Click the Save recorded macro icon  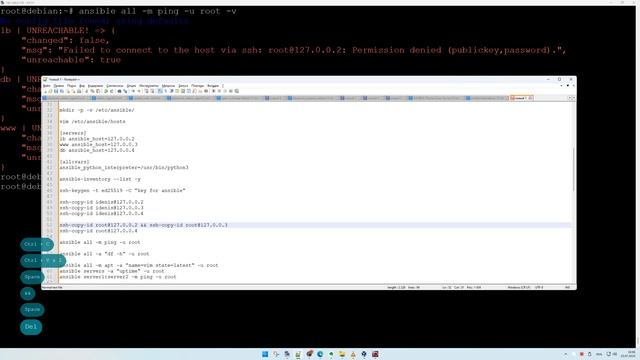[236, 91]
